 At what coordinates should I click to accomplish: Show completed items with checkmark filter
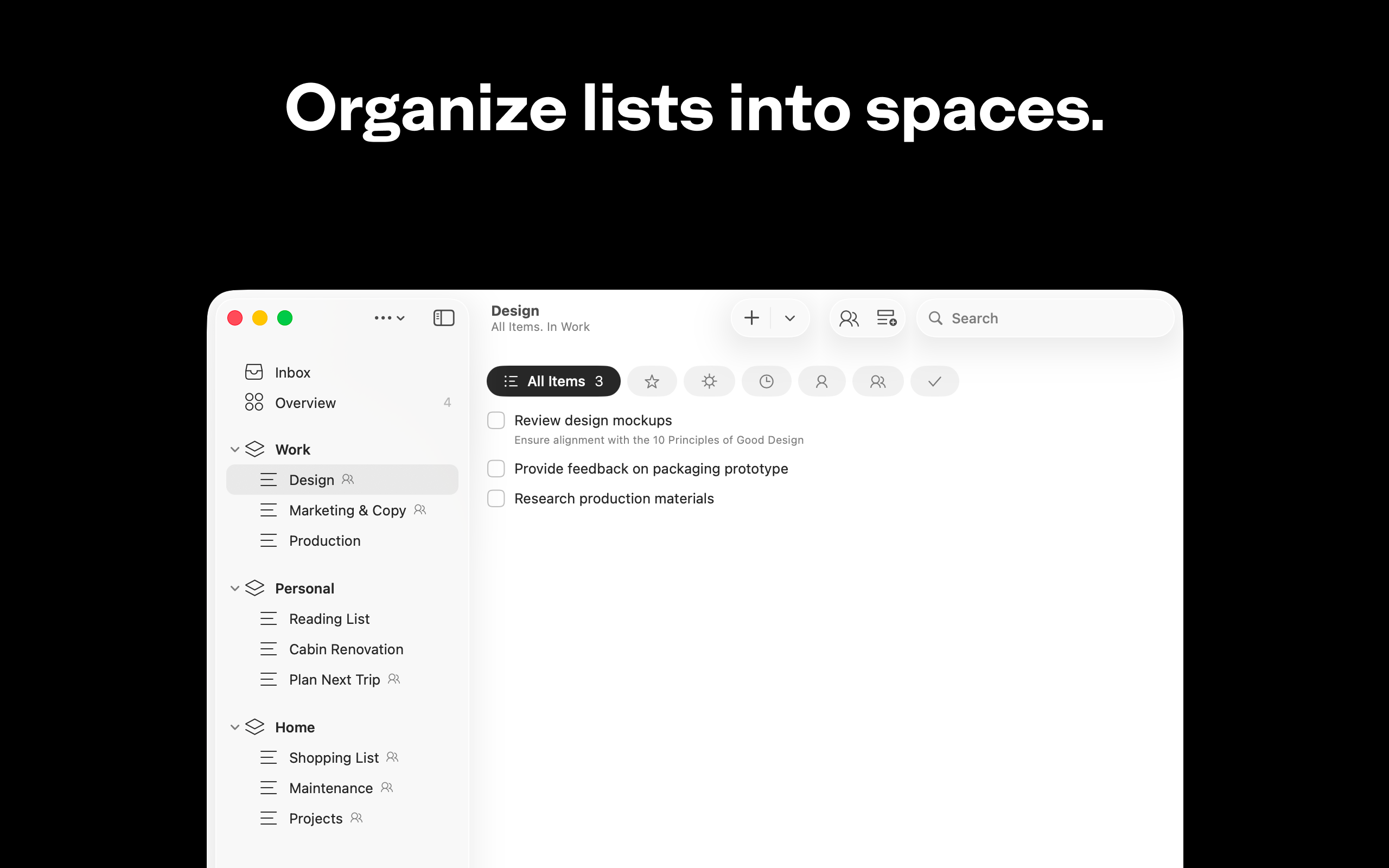[934, 381]
